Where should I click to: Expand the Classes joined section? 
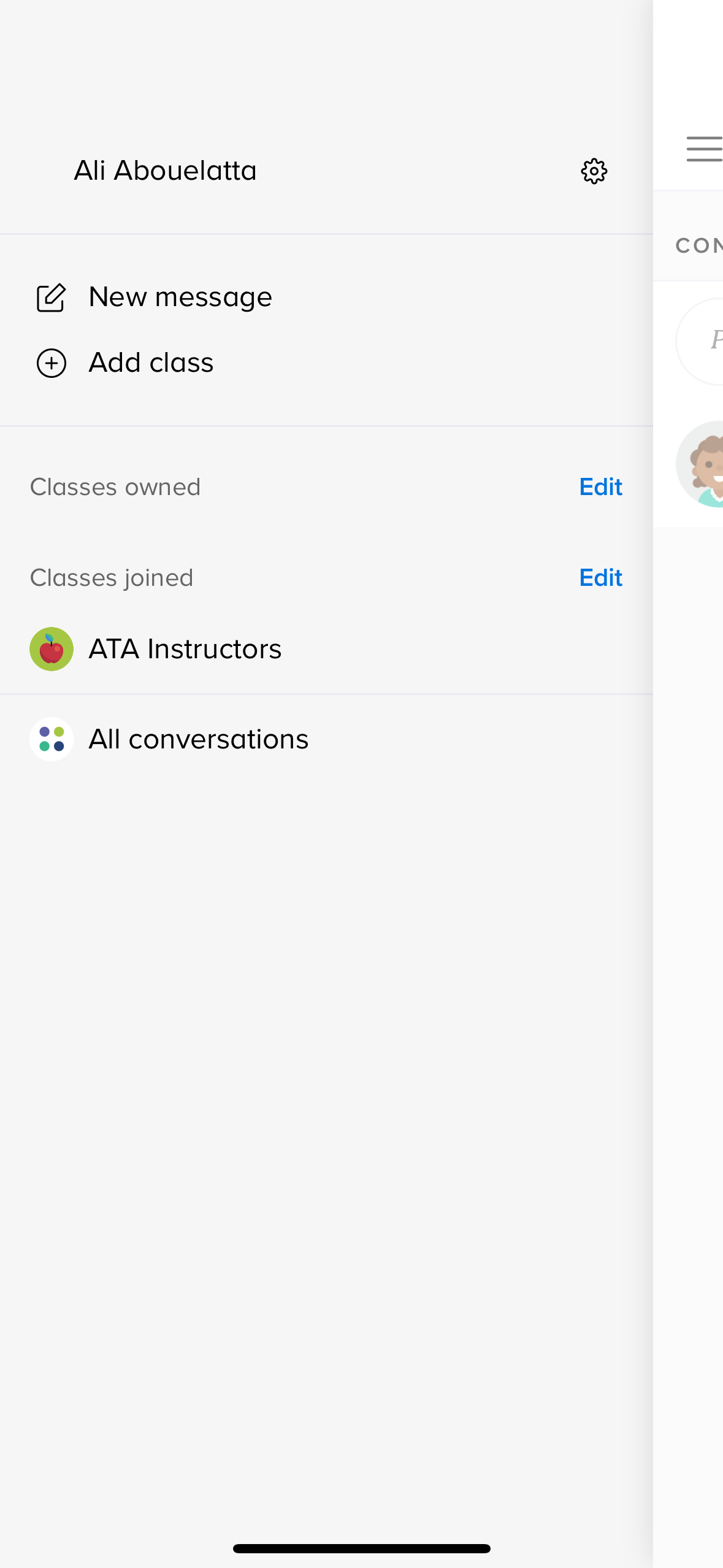coord(112,577)
